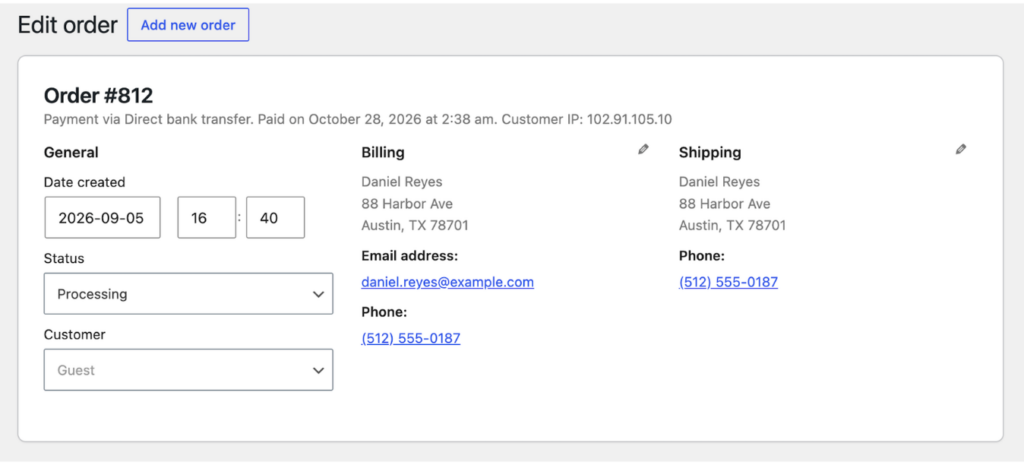Open the Status dropdown showing Processing

(x=188, y=294)
